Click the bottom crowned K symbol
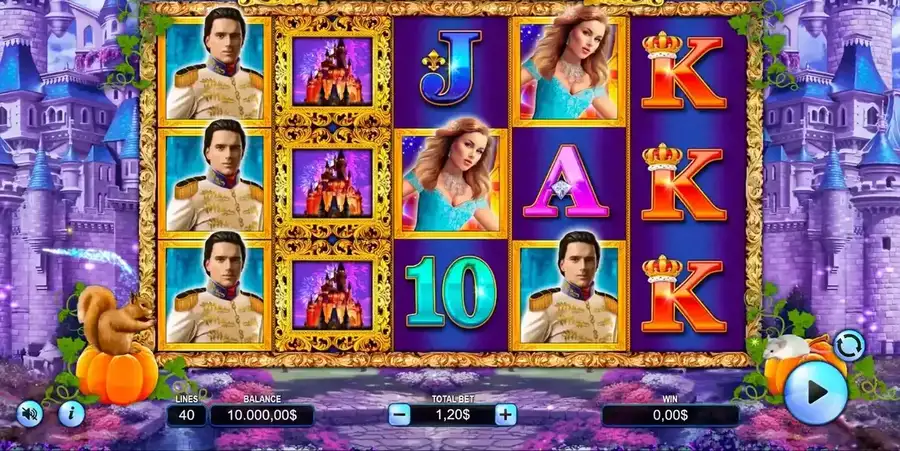Viewport: 900px width, 451px height. [683, 294]
